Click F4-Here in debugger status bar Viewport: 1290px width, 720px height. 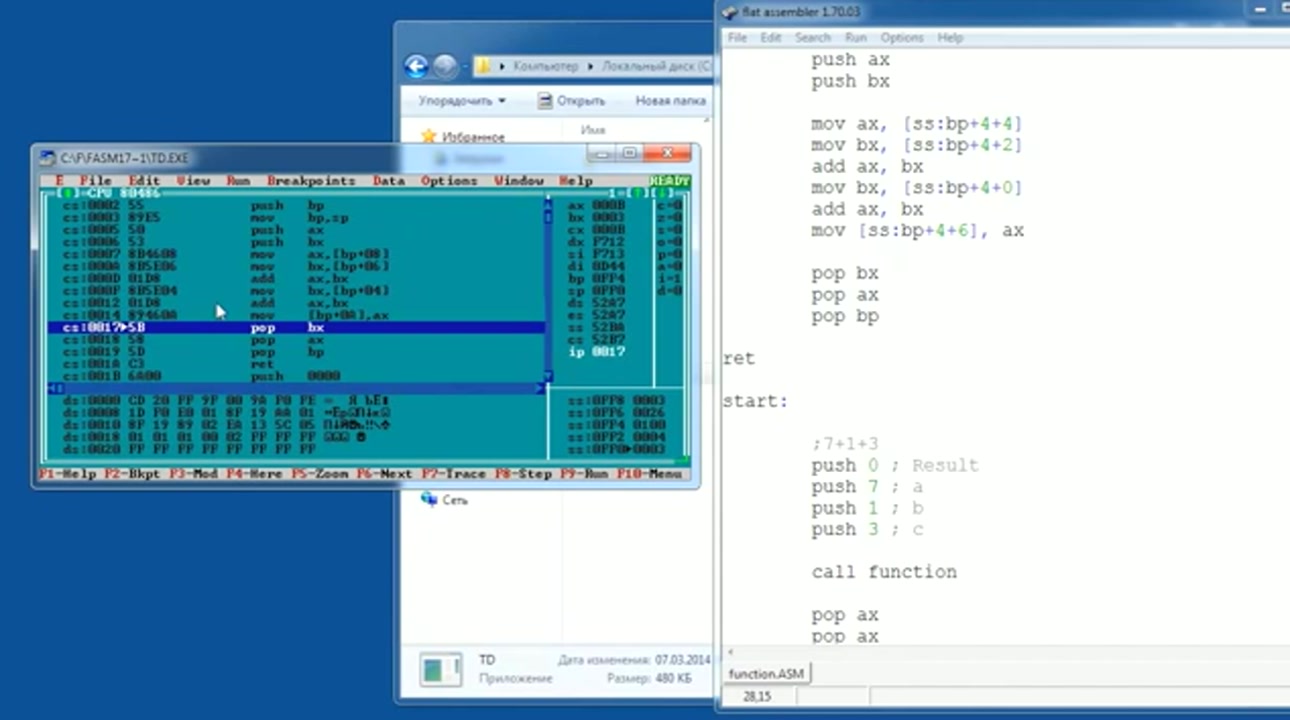tap(254, 474)
